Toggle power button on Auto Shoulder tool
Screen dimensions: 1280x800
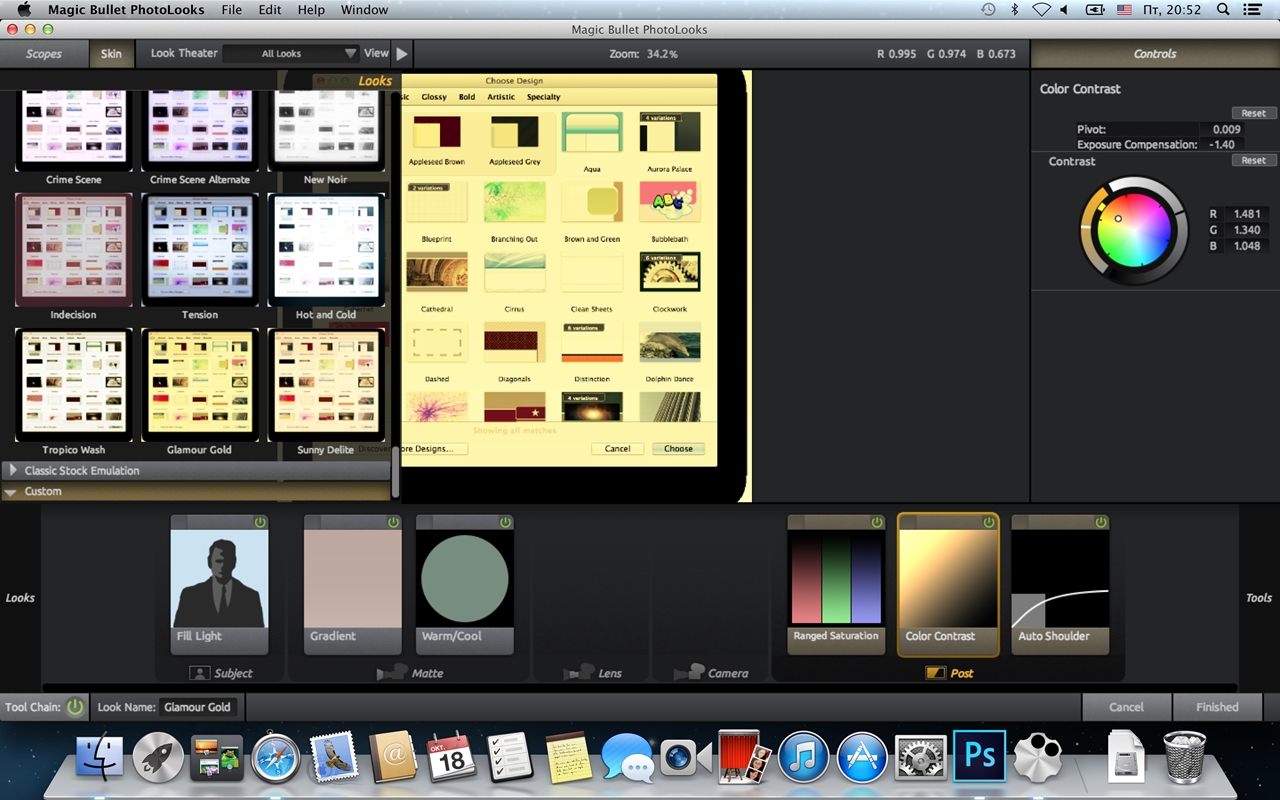point(1101,522)
